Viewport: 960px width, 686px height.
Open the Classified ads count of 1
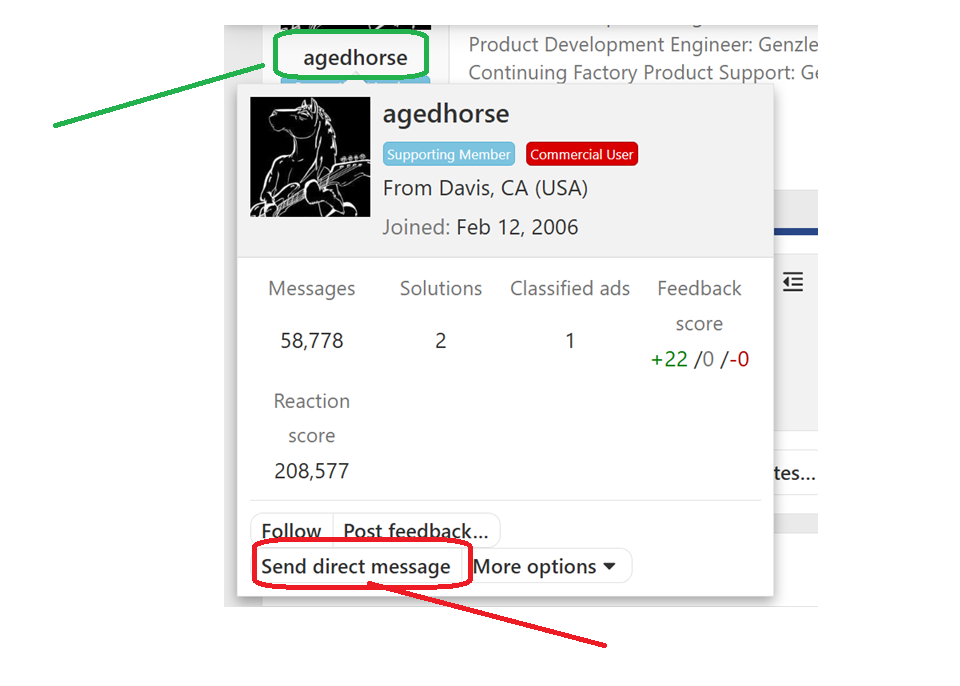click(570, 341)
